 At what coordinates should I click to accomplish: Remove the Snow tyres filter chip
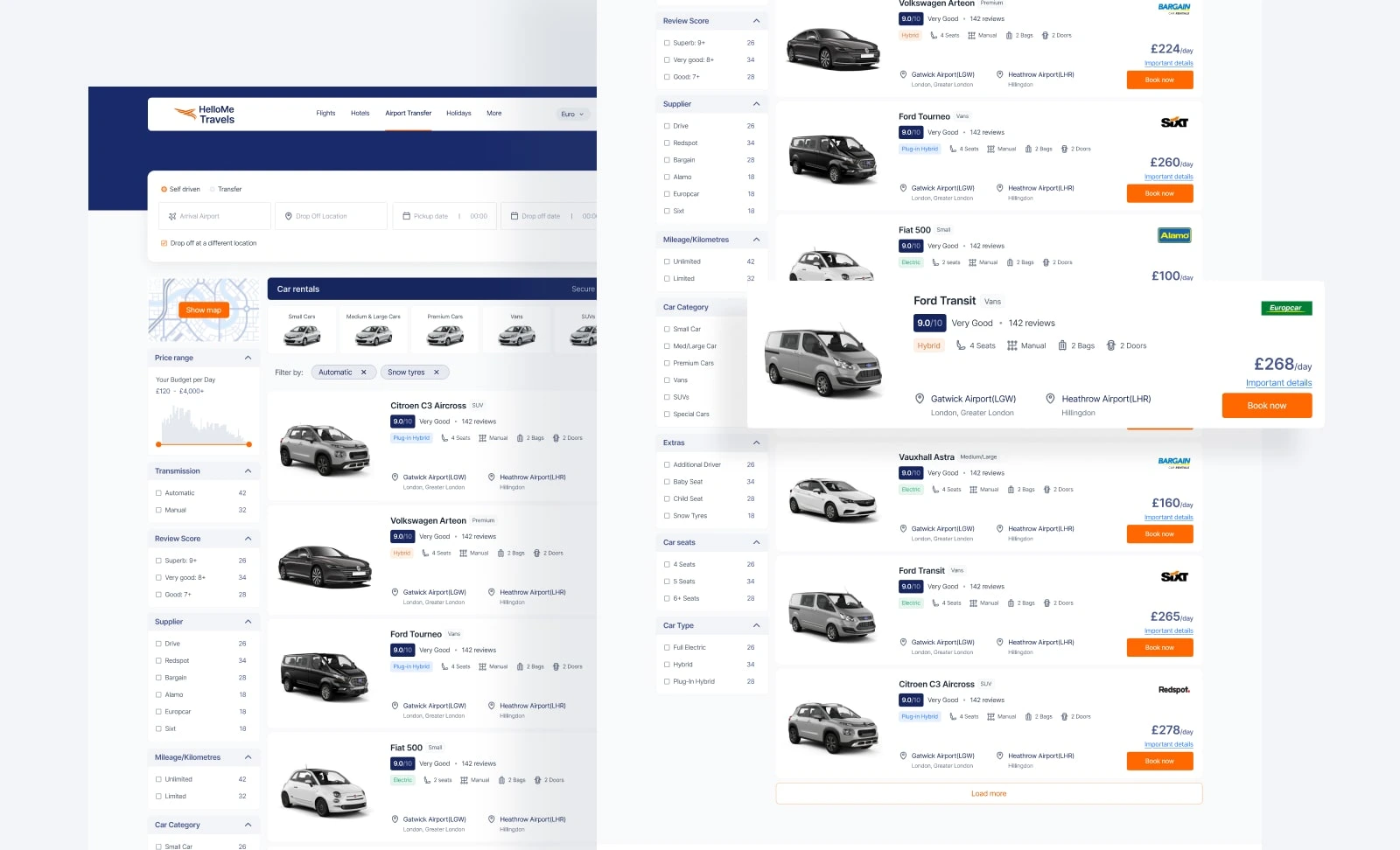(x=437, y=373)
